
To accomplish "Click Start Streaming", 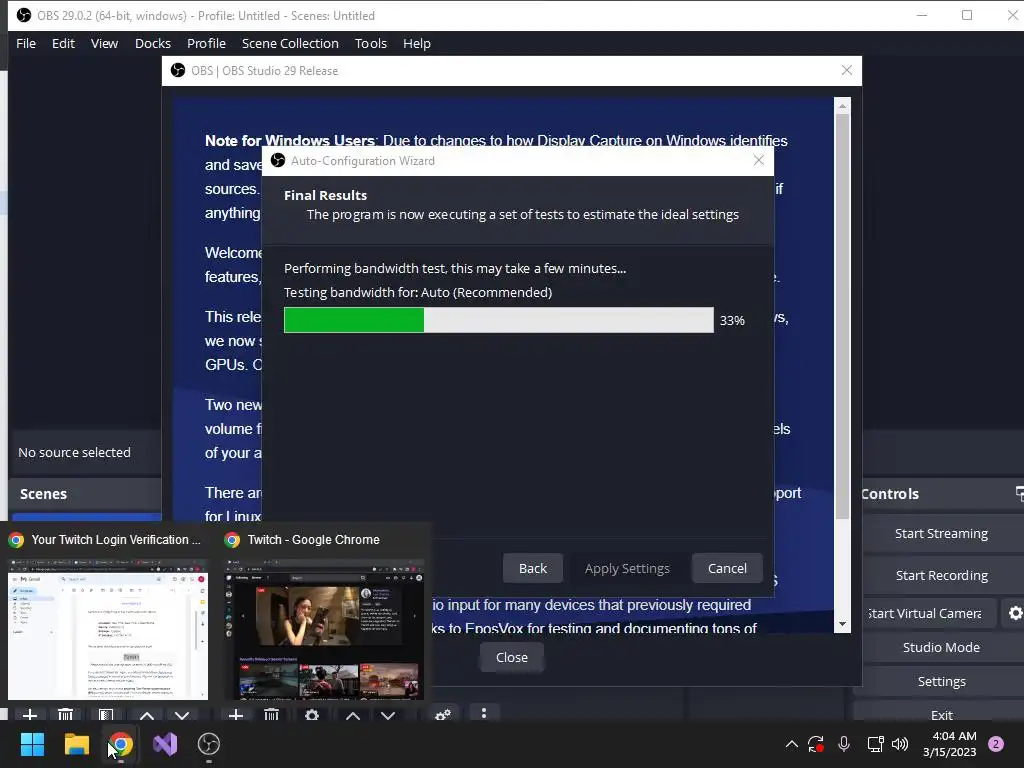I will [x=941, y=534].
